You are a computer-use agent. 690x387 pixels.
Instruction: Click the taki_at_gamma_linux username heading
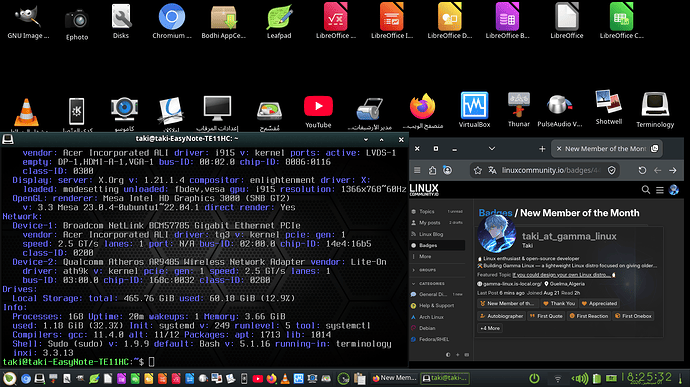coord(569,236)
